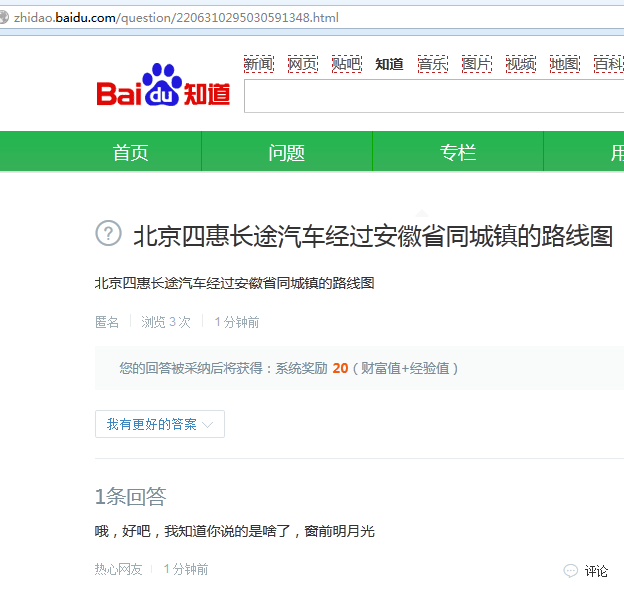Switch to the 问题 tab in the green bar
624x595 pixels.
pos(287,152)
